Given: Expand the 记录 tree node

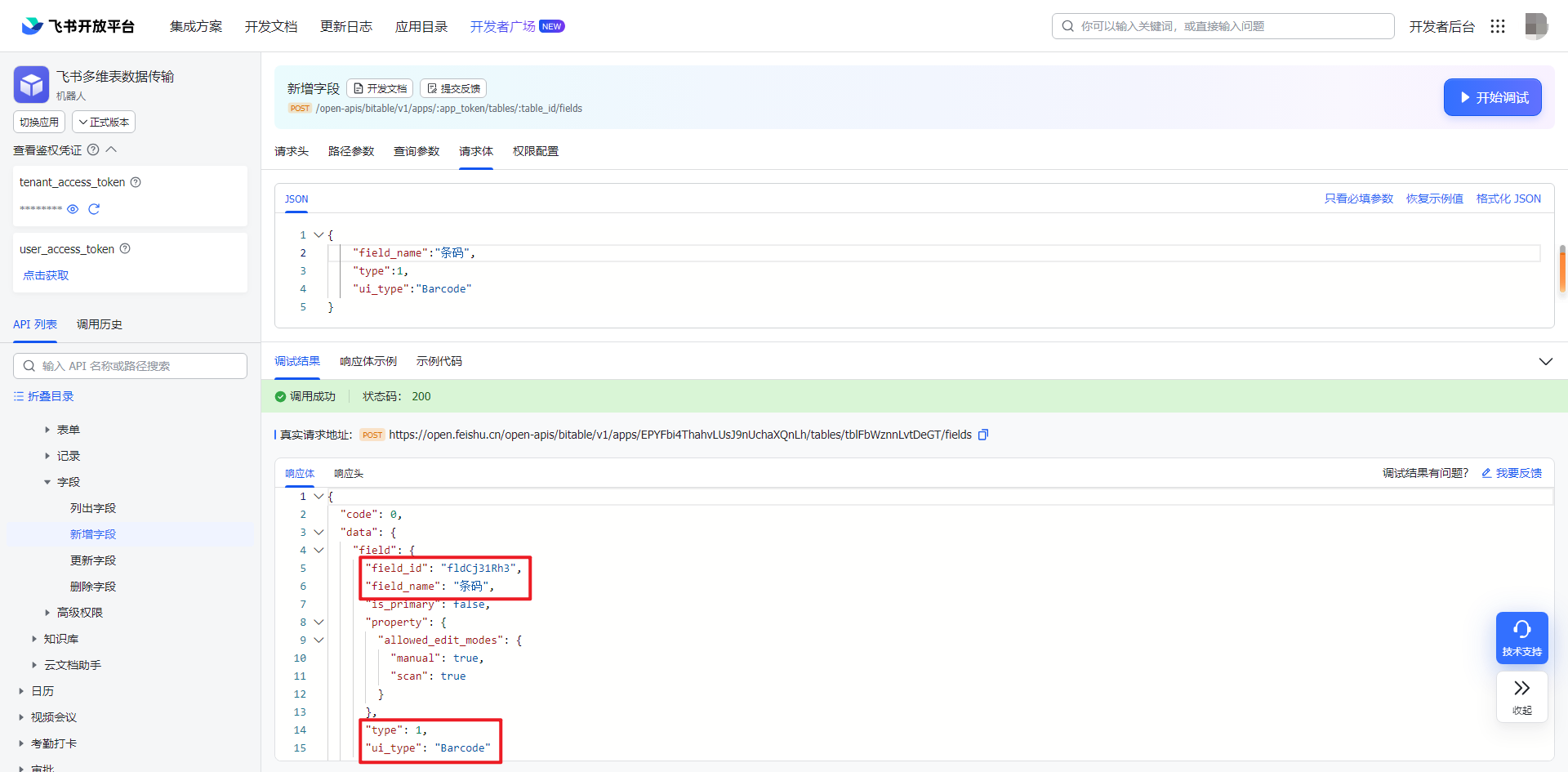Looking at the screenshot, I should pyautogui.click(x=47, y=456).
